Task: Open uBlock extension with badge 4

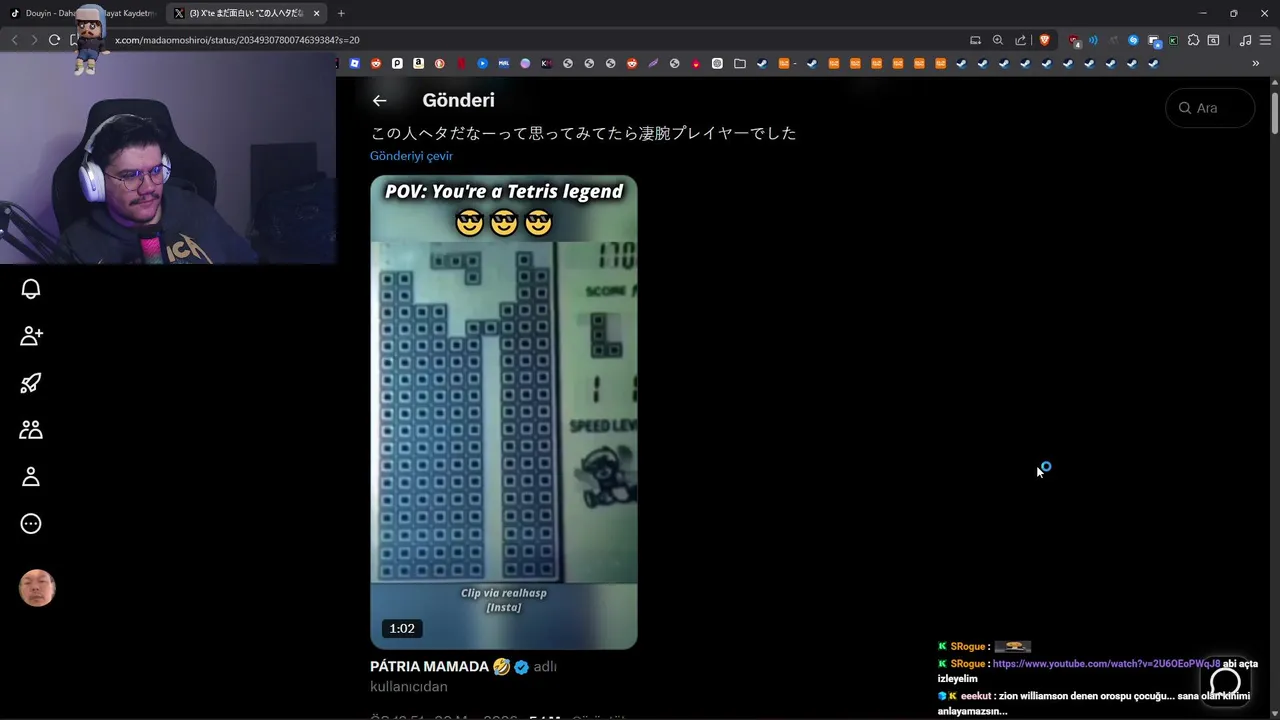Action: pos(1075,41)
